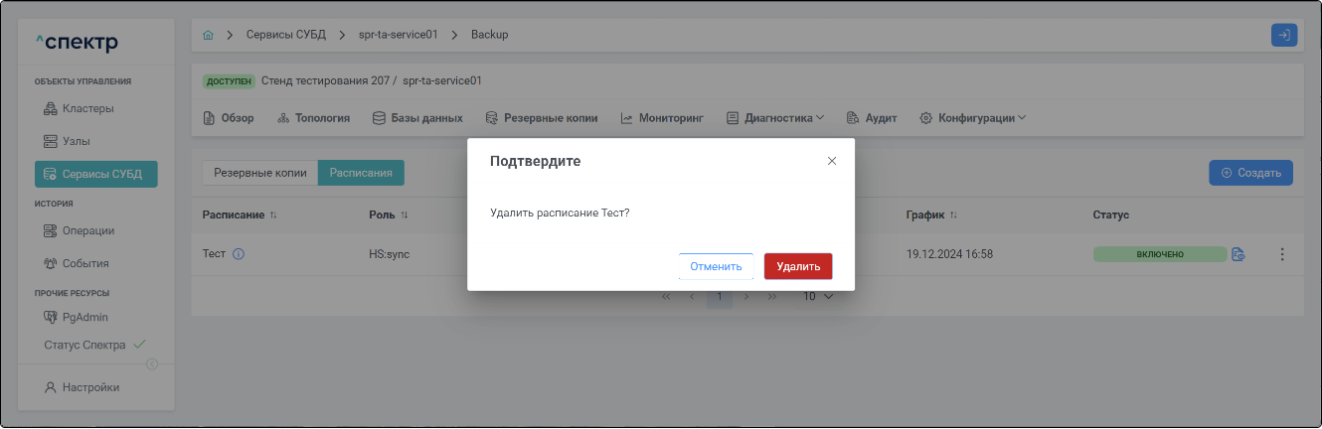The height and width of the screenshot is (429, 1322).
Task: Click the home icon in breadcrumb
Action: click(208, 35)
